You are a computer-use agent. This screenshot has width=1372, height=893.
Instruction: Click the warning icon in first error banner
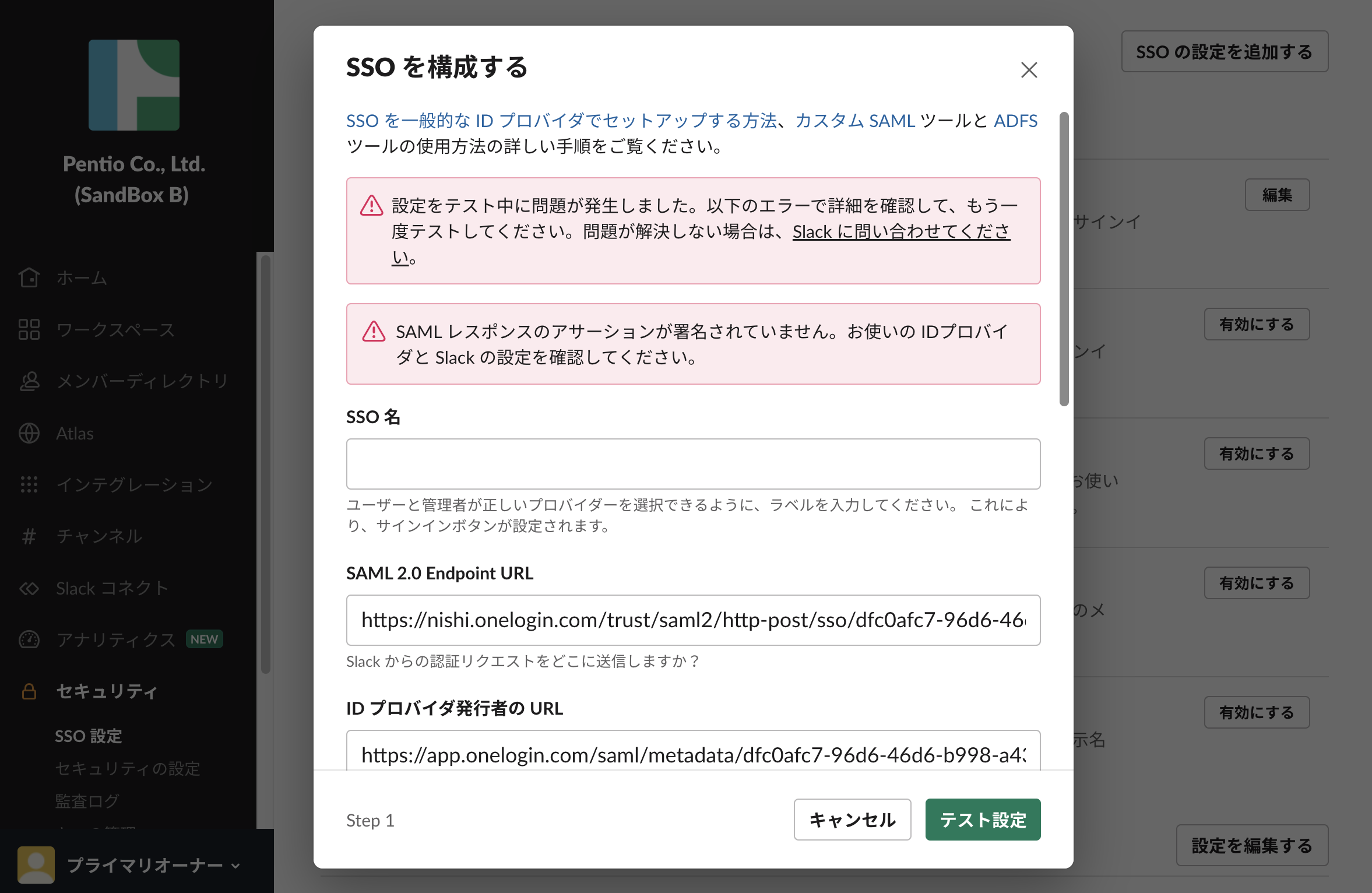point(371,206)
